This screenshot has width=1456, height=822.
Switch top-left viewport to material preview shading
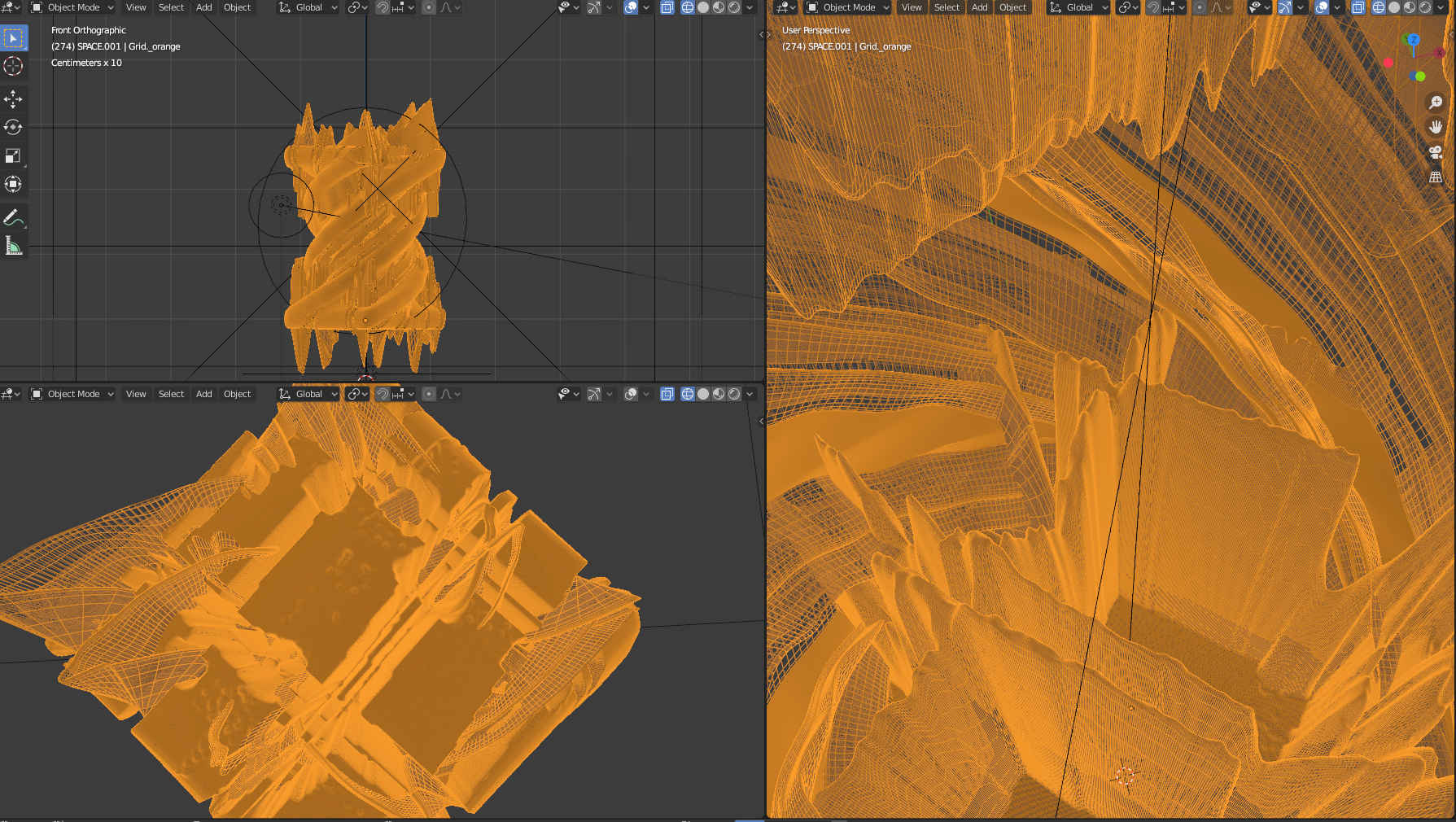[719, 7]
